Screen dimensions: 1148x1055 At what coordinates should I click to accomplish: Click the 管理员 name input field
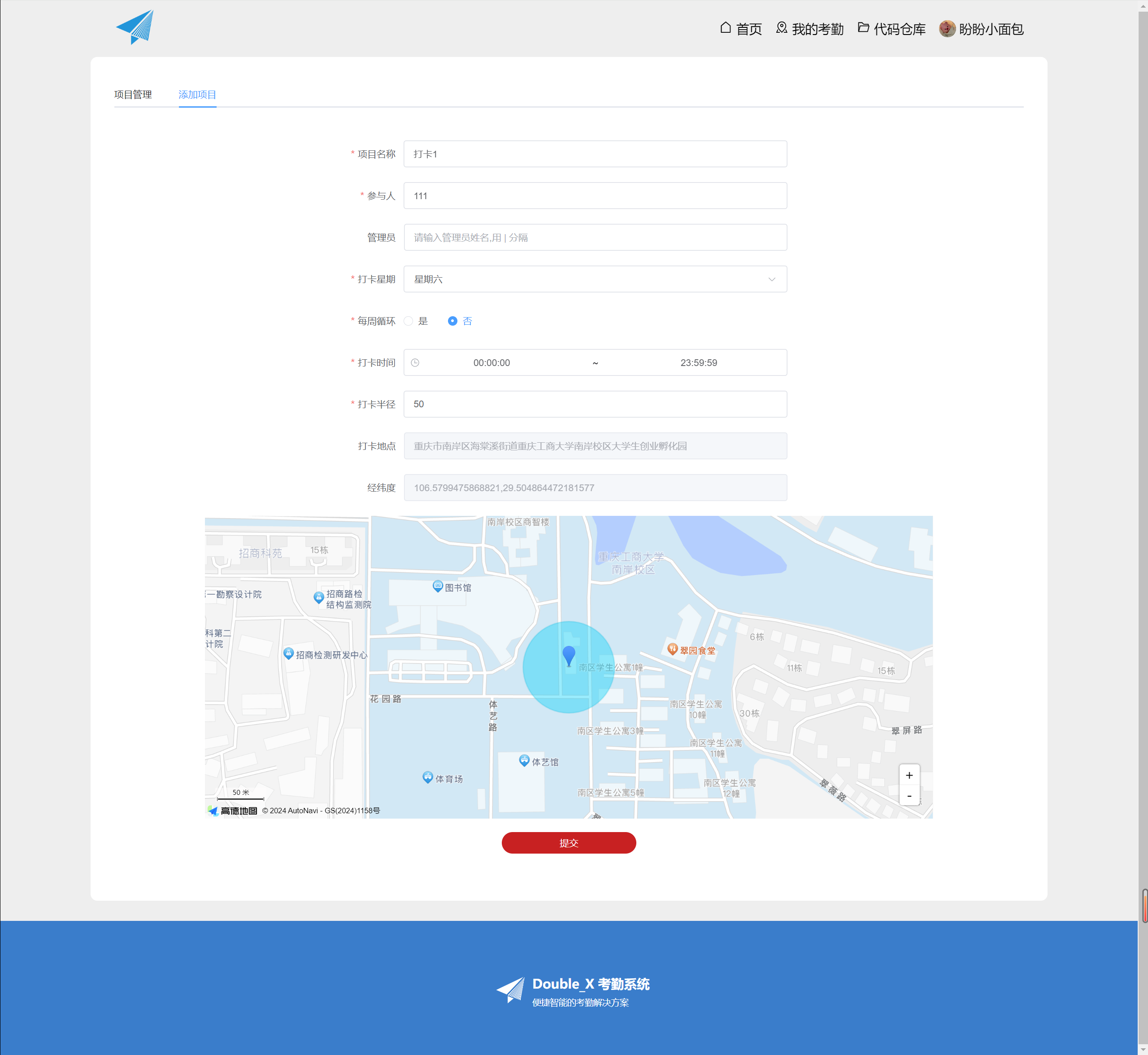[596, 237]
